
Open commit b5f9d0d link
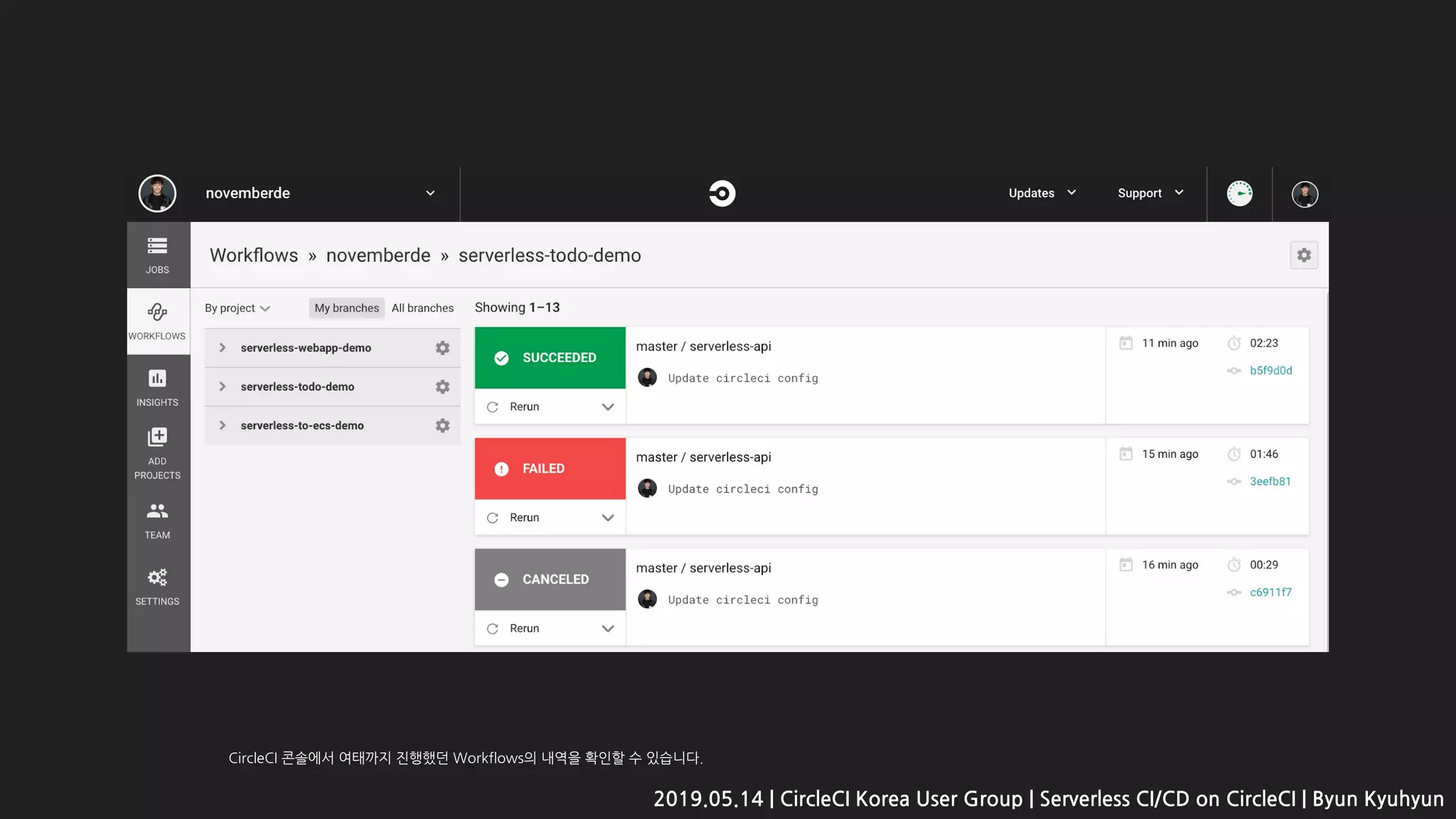tap(1271, 370)
